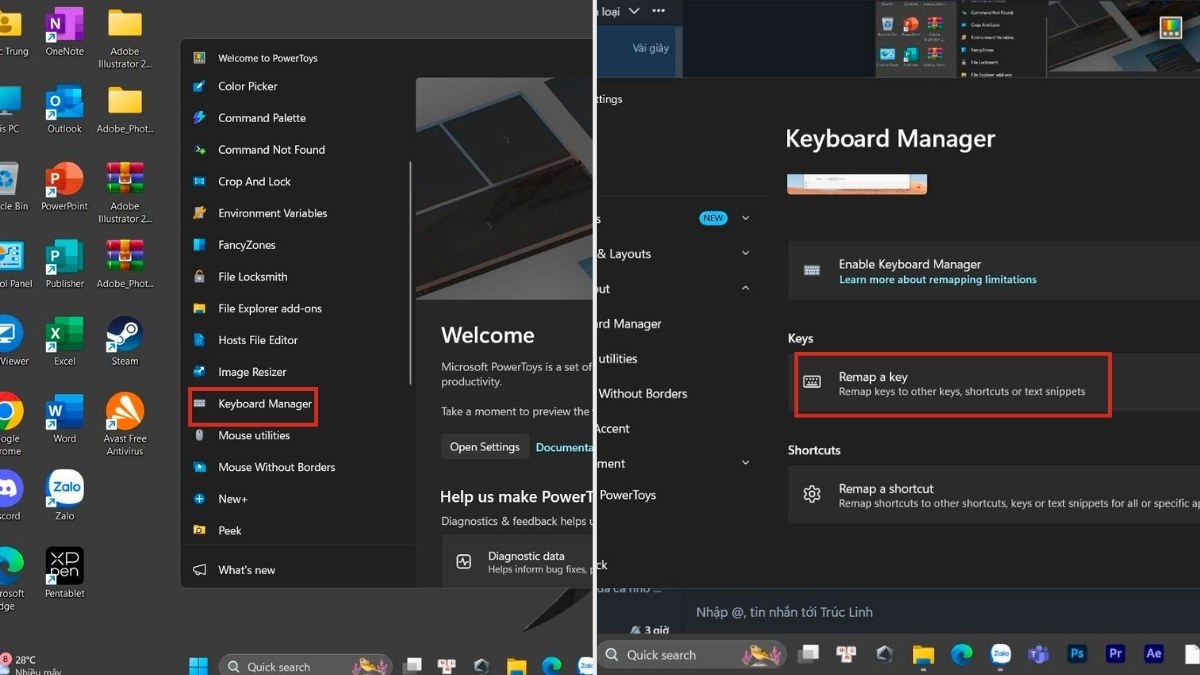Open After Effects from the taskbar

[x=1154, y=654]
